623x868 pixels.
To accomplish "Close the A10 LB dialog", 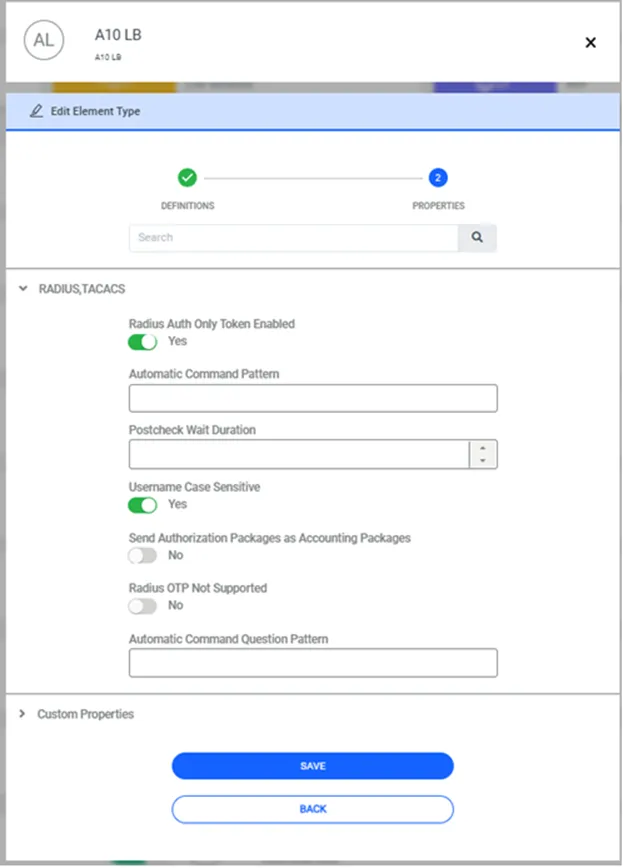I will point(590,43).
